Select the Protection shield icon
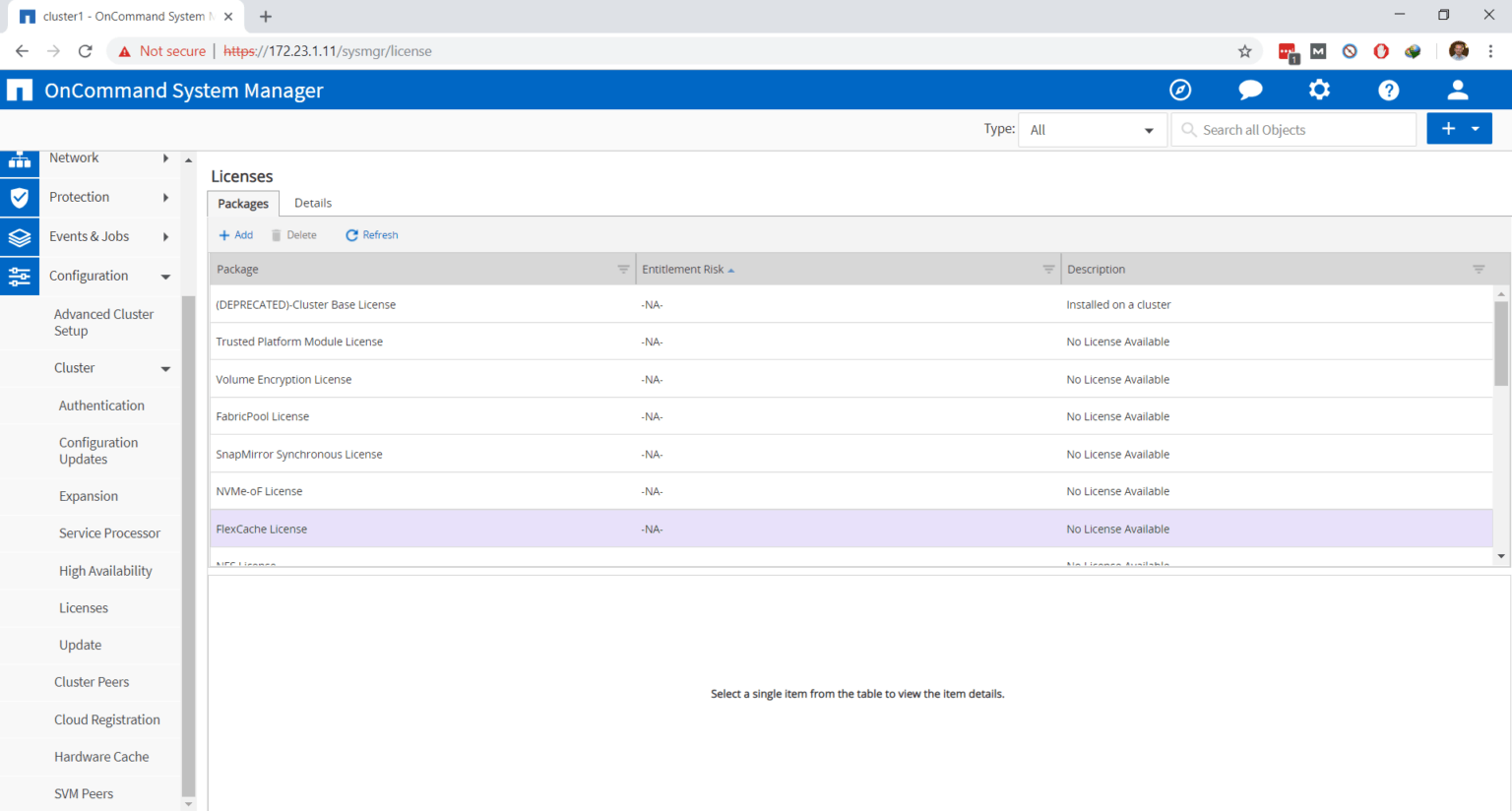 [x=20, y=197]
